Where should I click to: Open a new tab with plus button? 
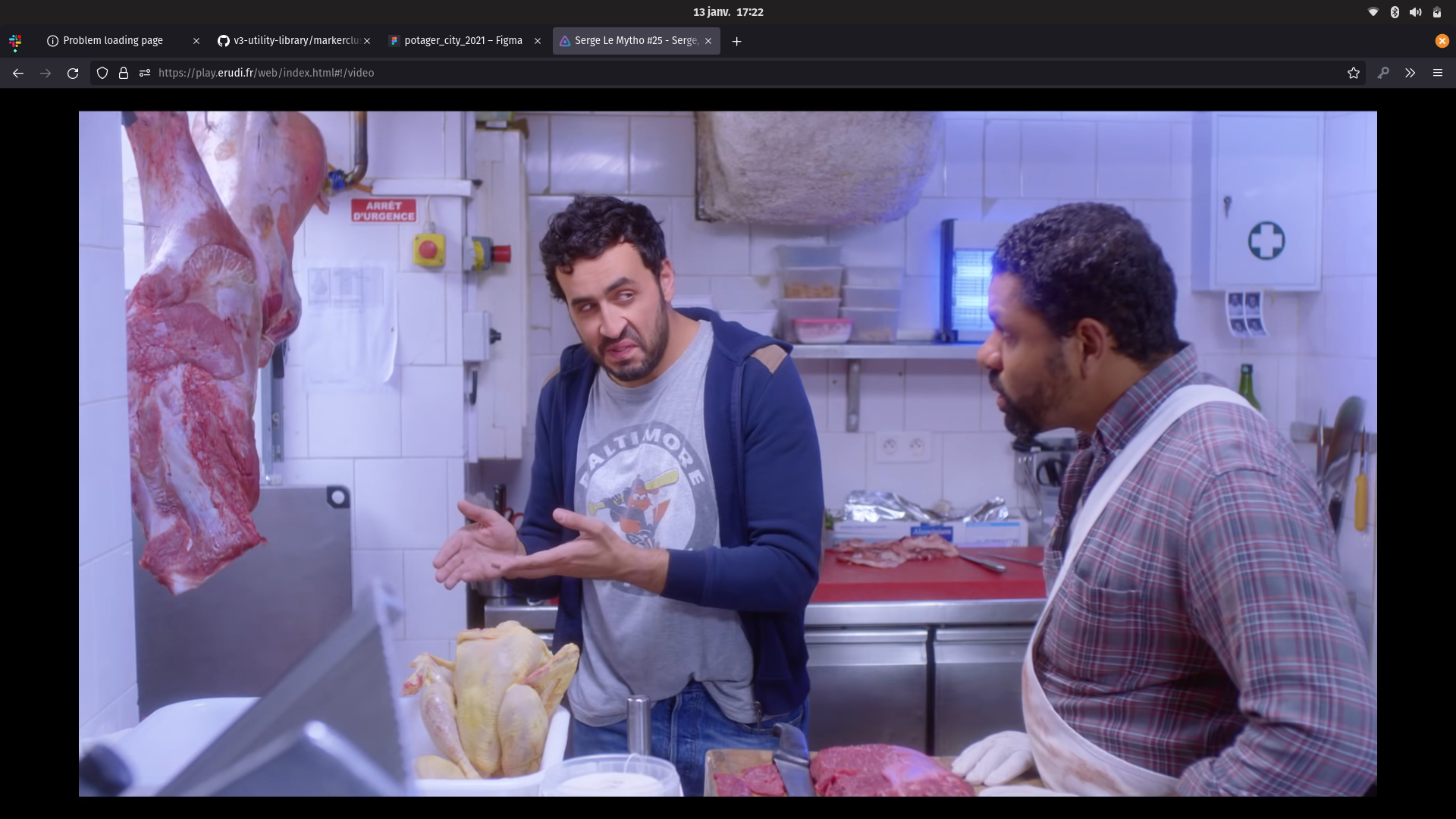point(736,41)
